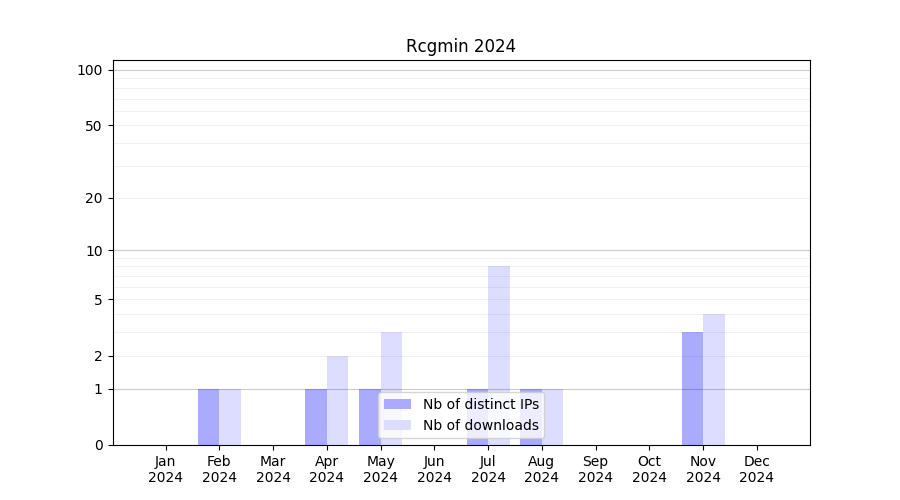The width and height of the screenshot is (900, 500).
Task: Click the 'Jan 2024' x-axis label
Action: point(166,469)
